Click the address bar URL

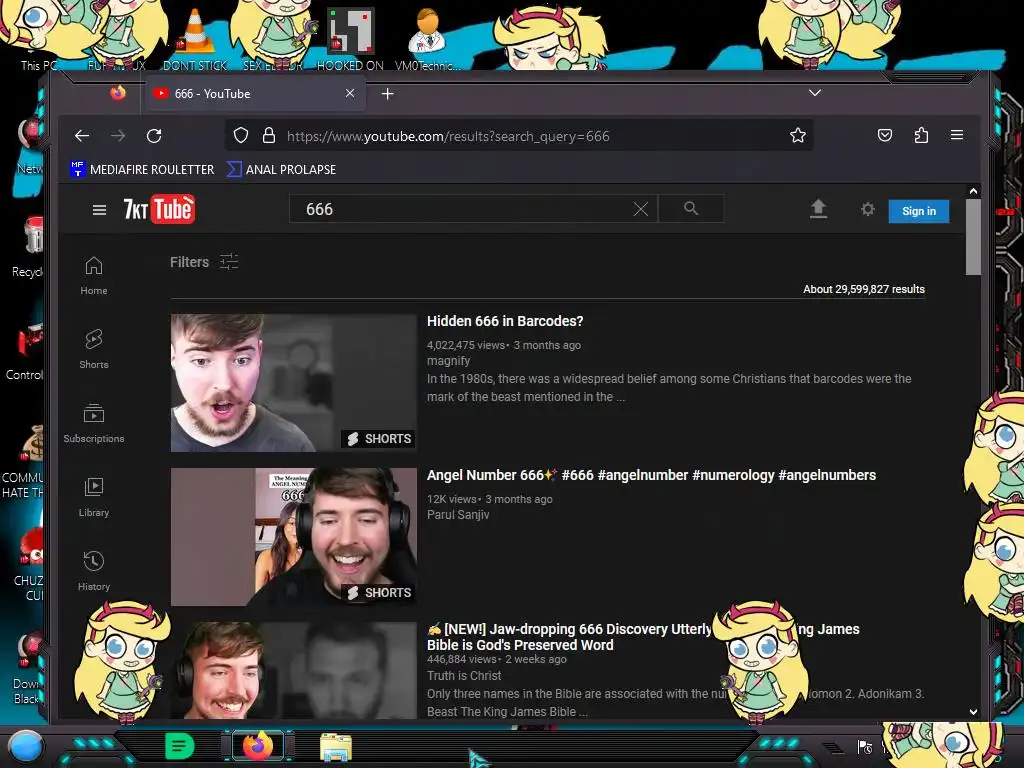click(448, 136)
